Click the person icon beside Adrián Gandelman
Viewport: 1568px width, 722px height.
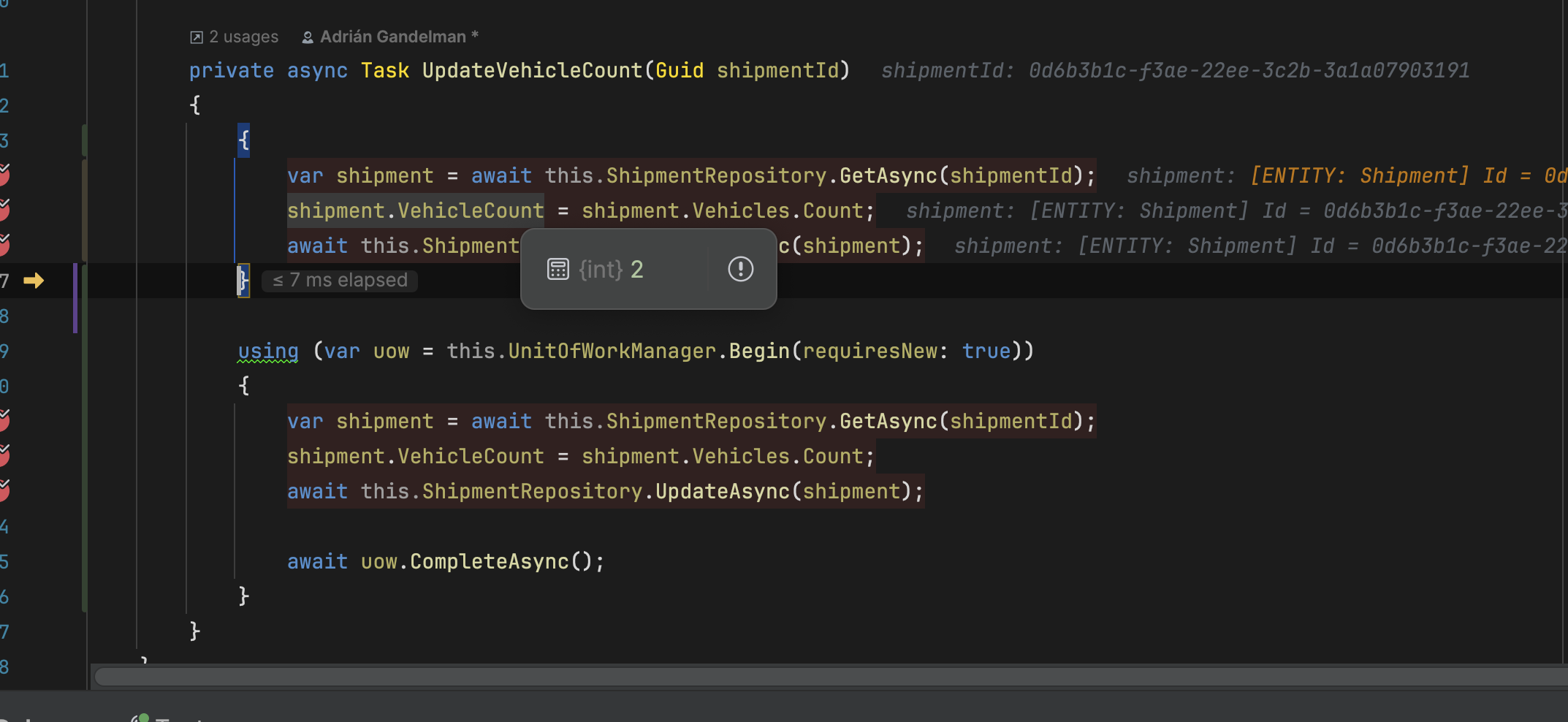click(308, 37)
